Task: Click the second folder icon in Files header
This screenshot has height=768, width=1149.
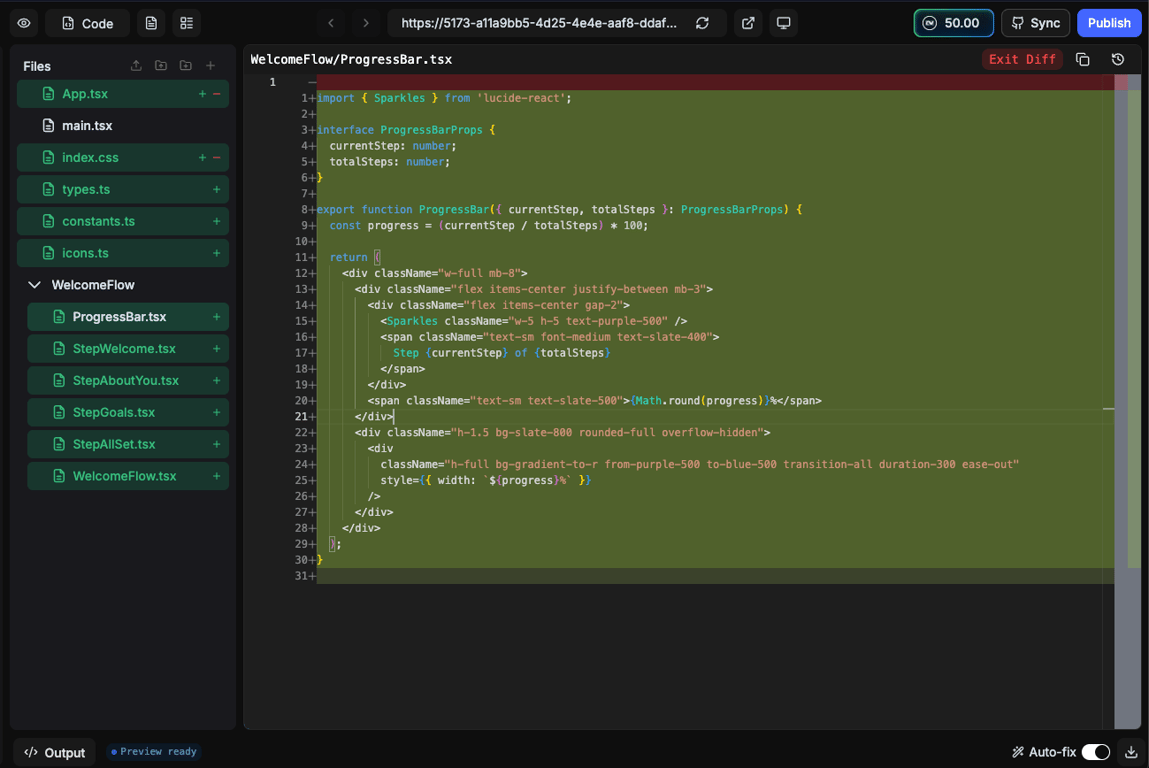Action: coord(185,65)
